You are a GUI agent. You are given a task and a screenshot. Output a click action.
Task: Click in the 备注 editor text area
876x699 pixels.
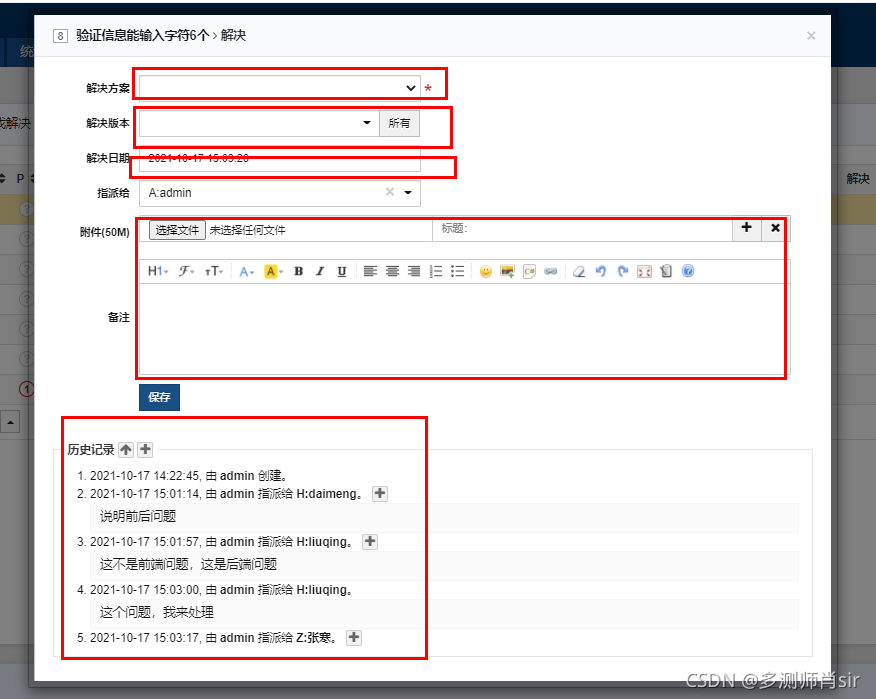click(464, 329)
